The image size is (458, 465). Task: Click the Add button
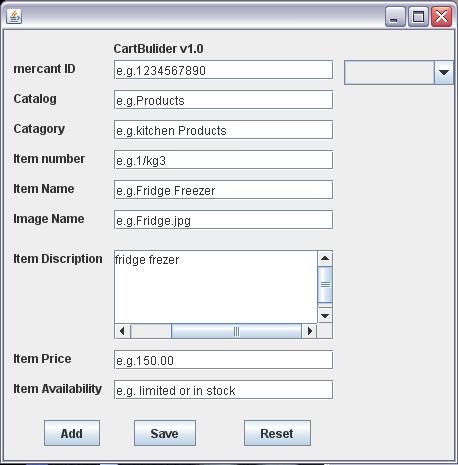(72, 433)
